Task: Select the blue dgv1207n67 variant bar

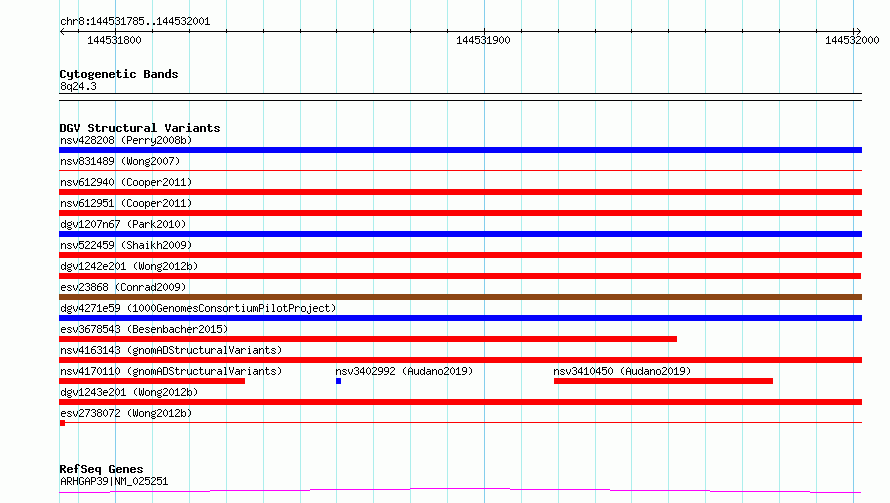Action: click(x=460, y=234)
